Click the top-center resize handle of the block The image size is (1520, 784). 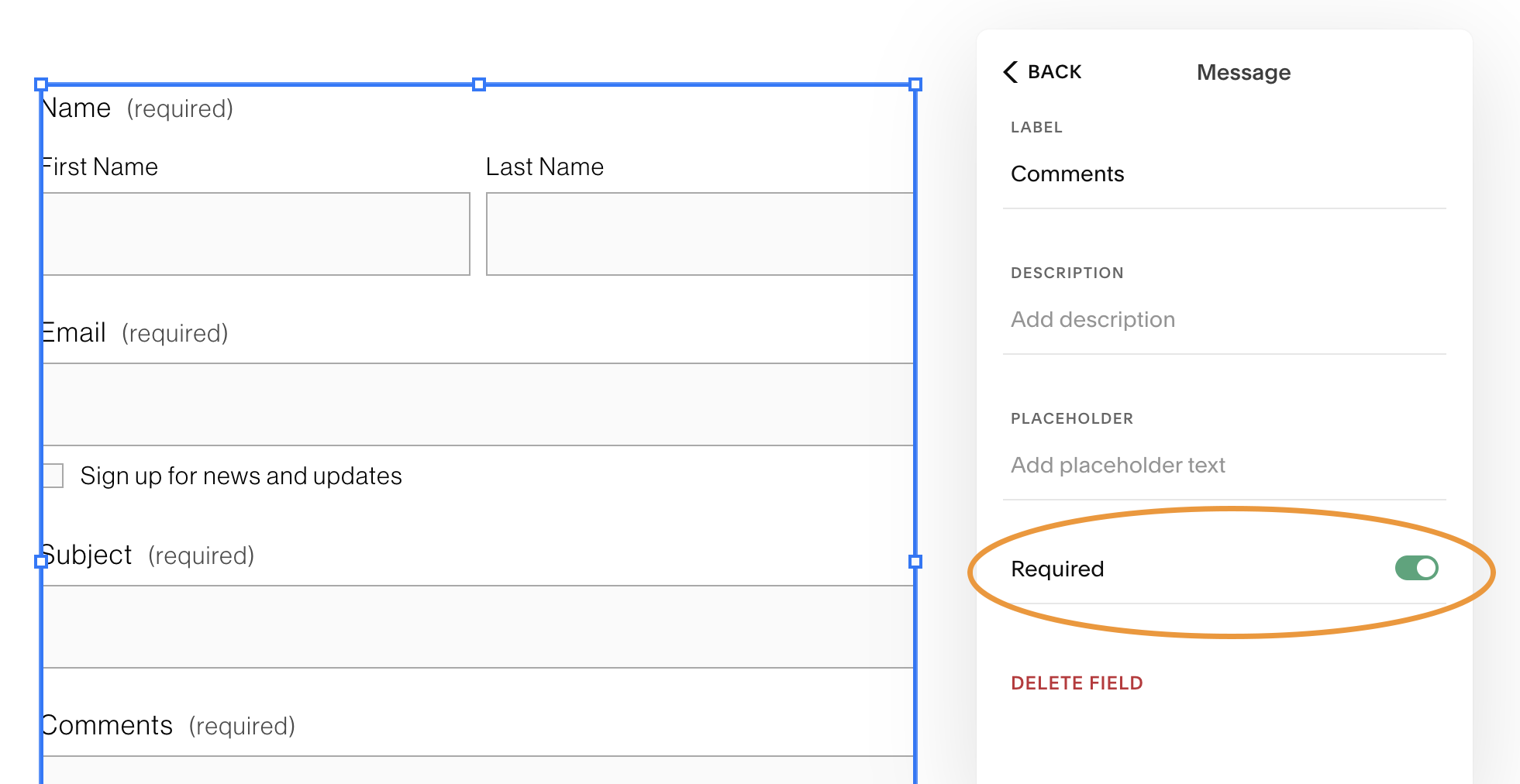coord(478,85)
